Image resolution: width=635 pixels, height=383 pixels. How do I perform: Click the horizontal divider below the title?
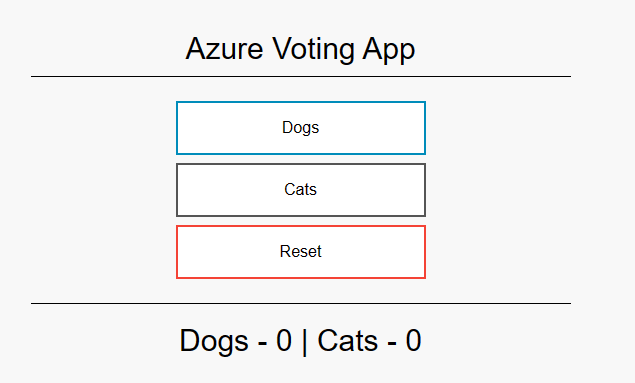point(301,76)
